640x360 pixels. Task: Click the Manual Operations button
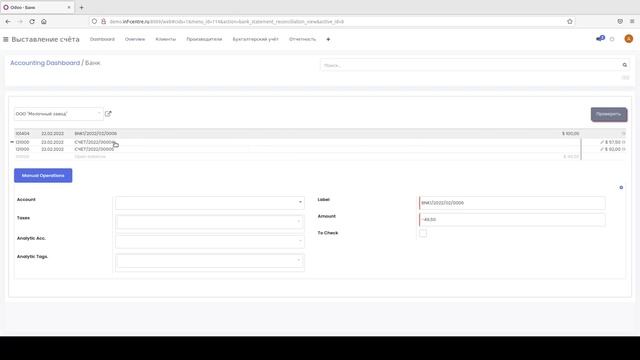43,176
